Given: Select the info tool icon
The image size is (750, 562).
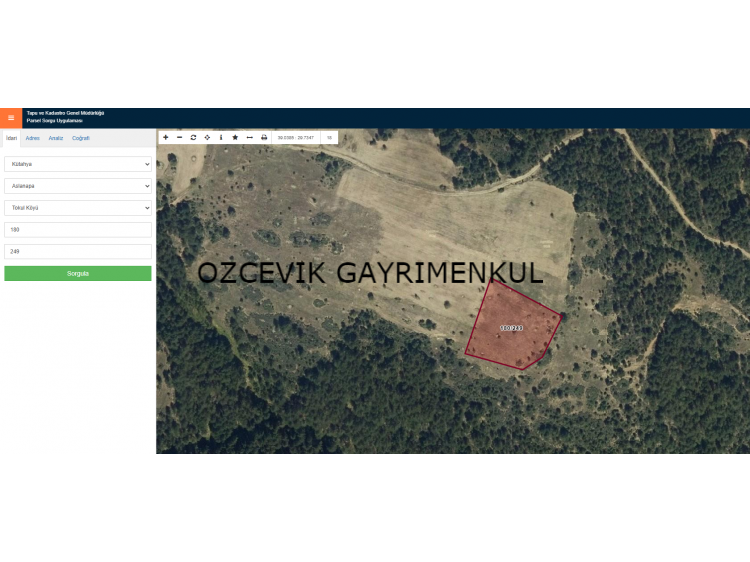Looking at the screenshot, I should pos(221,137).
